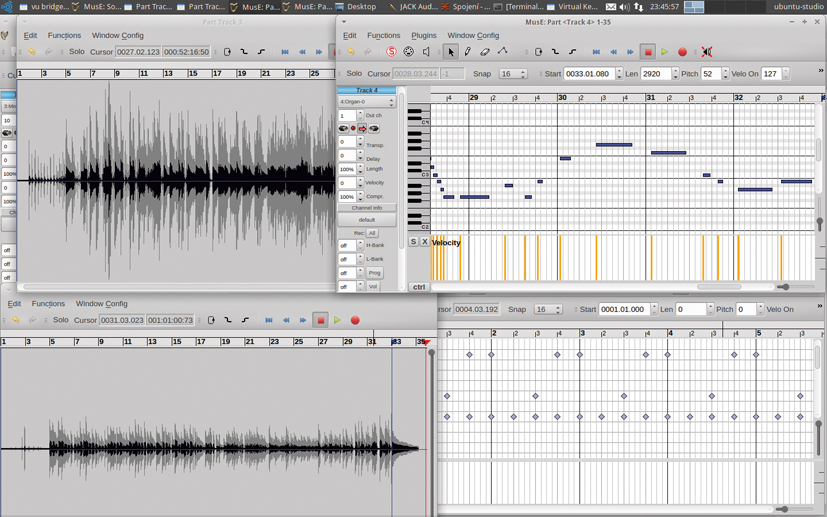Click stop in bottom-left wave editor

coord(320,320)
